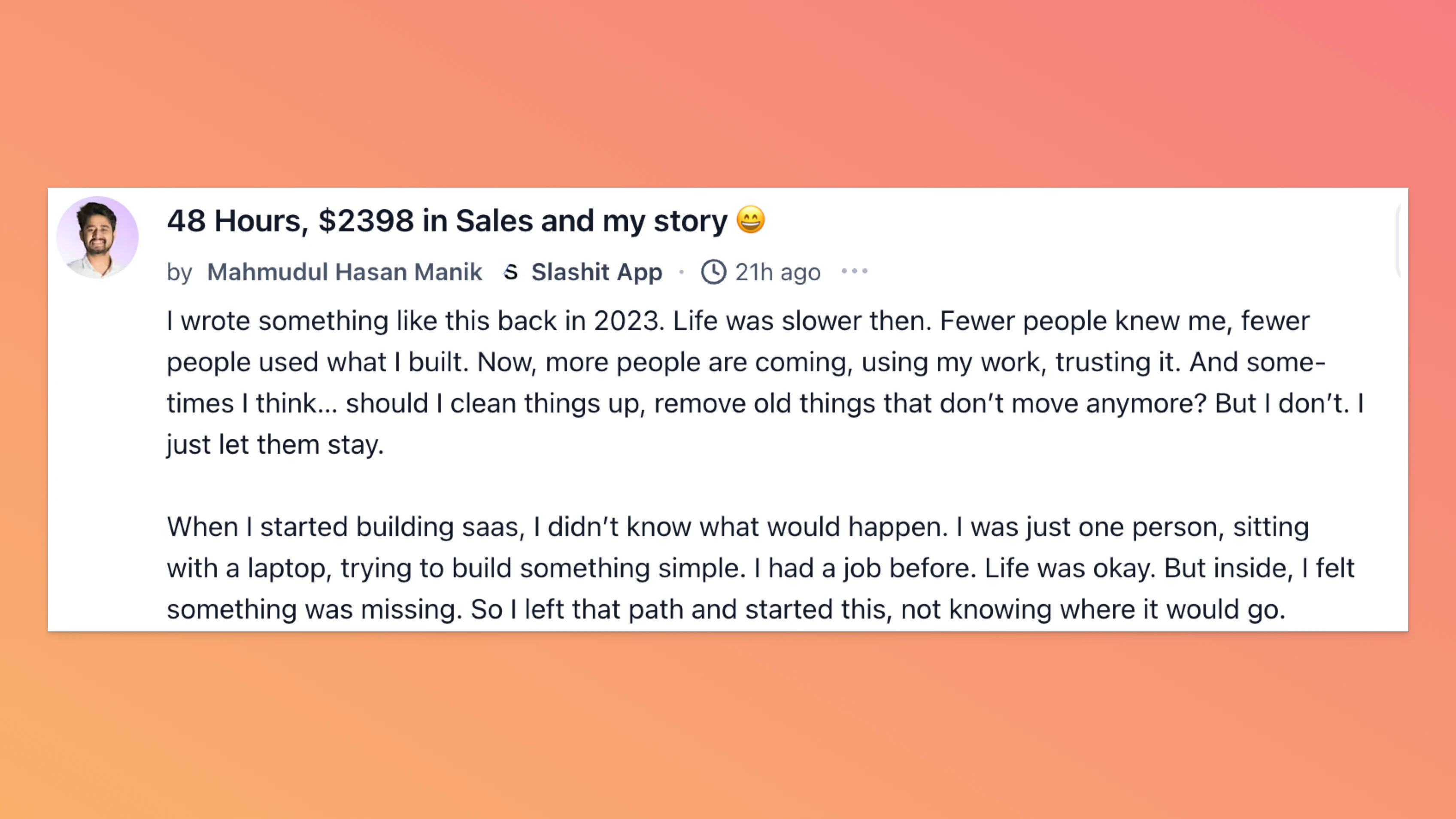
Task: Click the word 'laptop' in the post body
Action: pos(289,568)
